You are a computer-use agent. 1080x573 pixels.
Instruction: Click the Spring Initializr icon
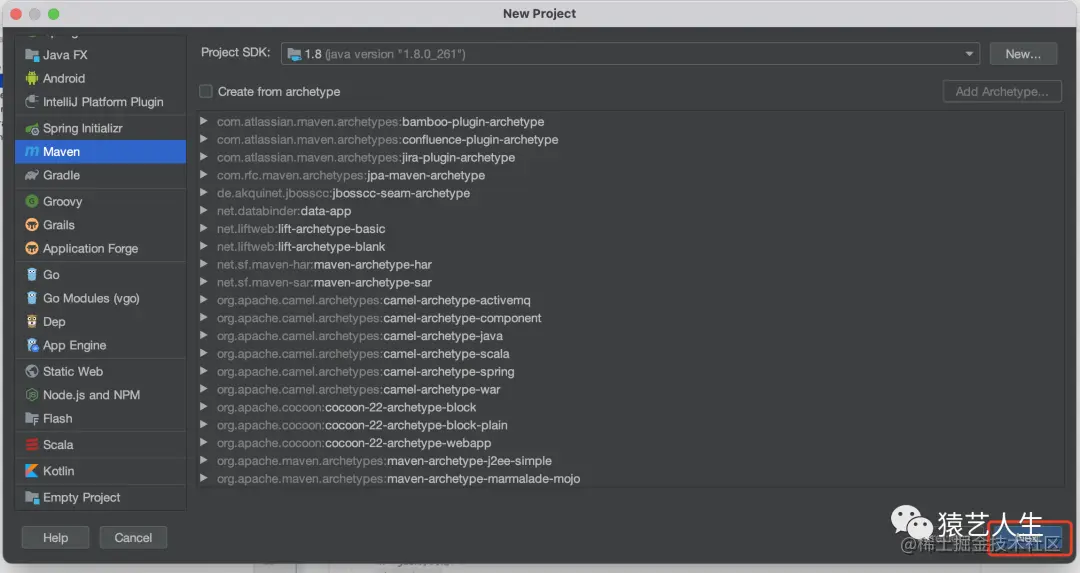[32, 129]
